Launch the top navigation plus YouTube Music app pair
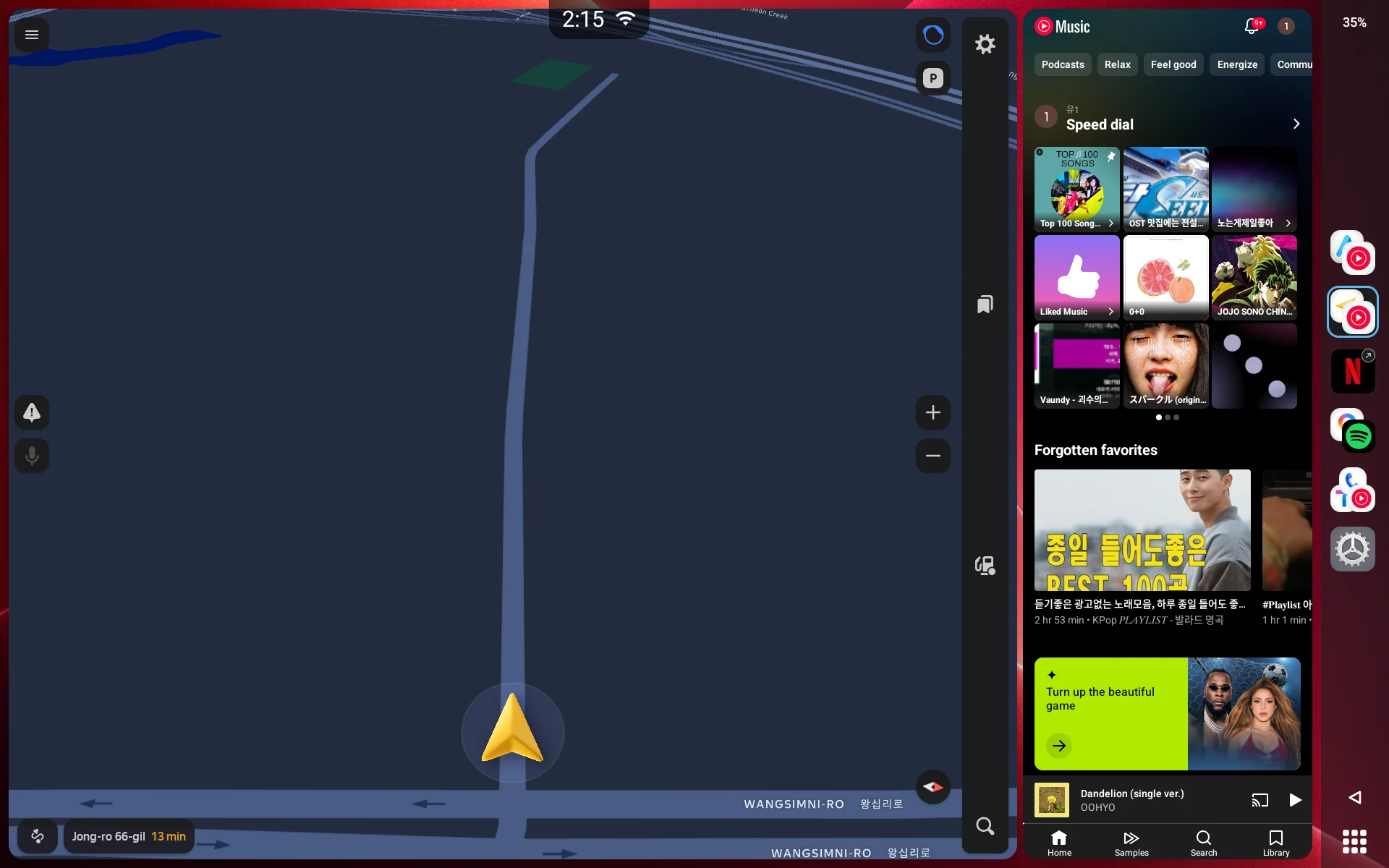The height and width of the screenshot is (868, 1389). pyautogui.click(x=1353, y=252)
